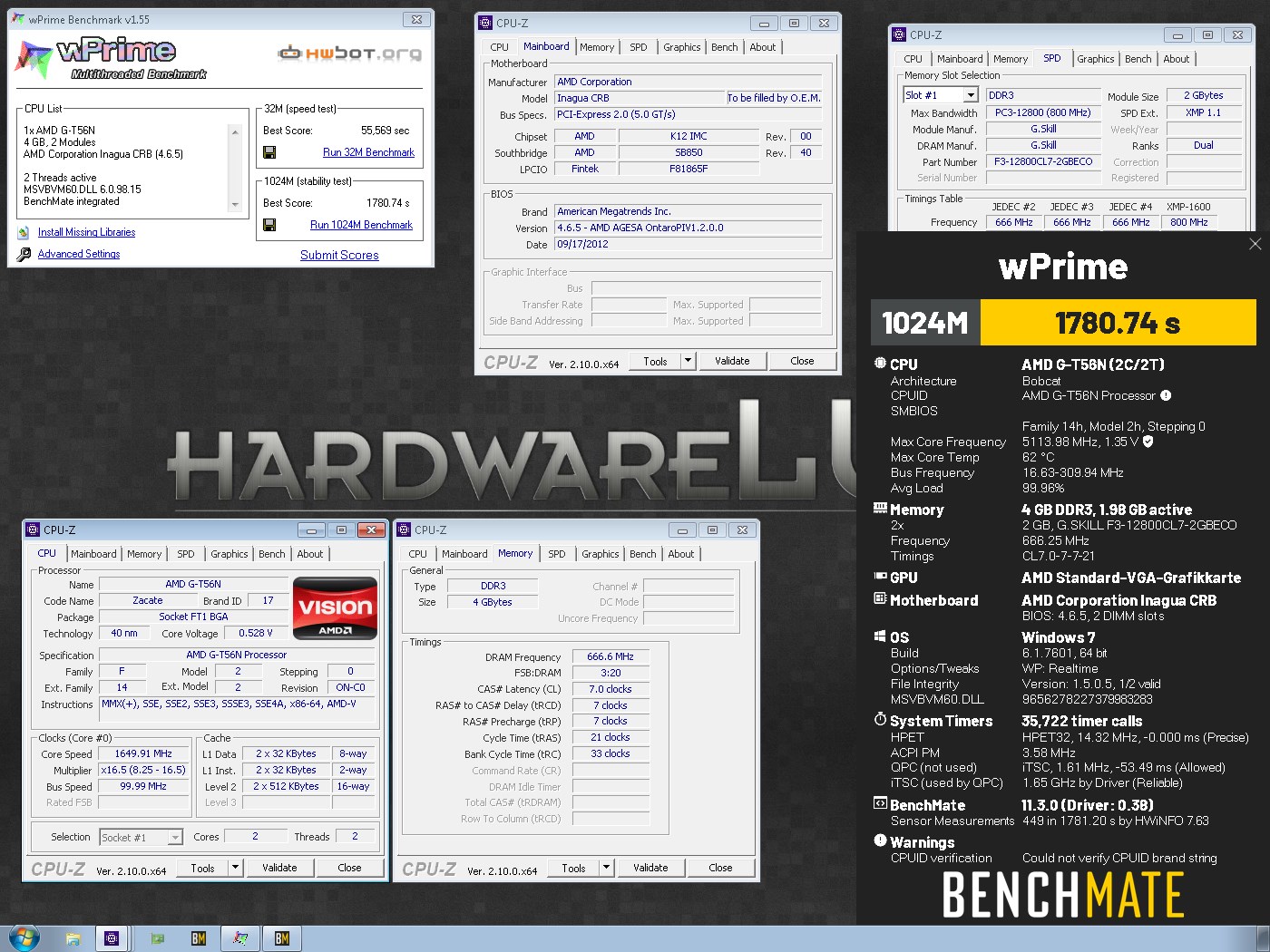
Task: Click the CPU-Z taskbar icon
Action: coord(112,938)
